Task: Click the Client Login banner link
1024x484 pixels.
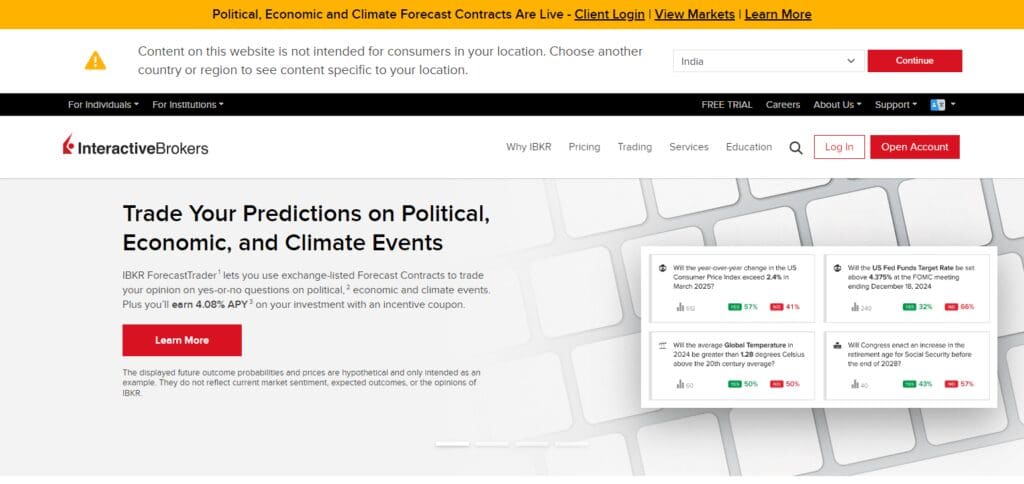Action: (x=609, y=14)
